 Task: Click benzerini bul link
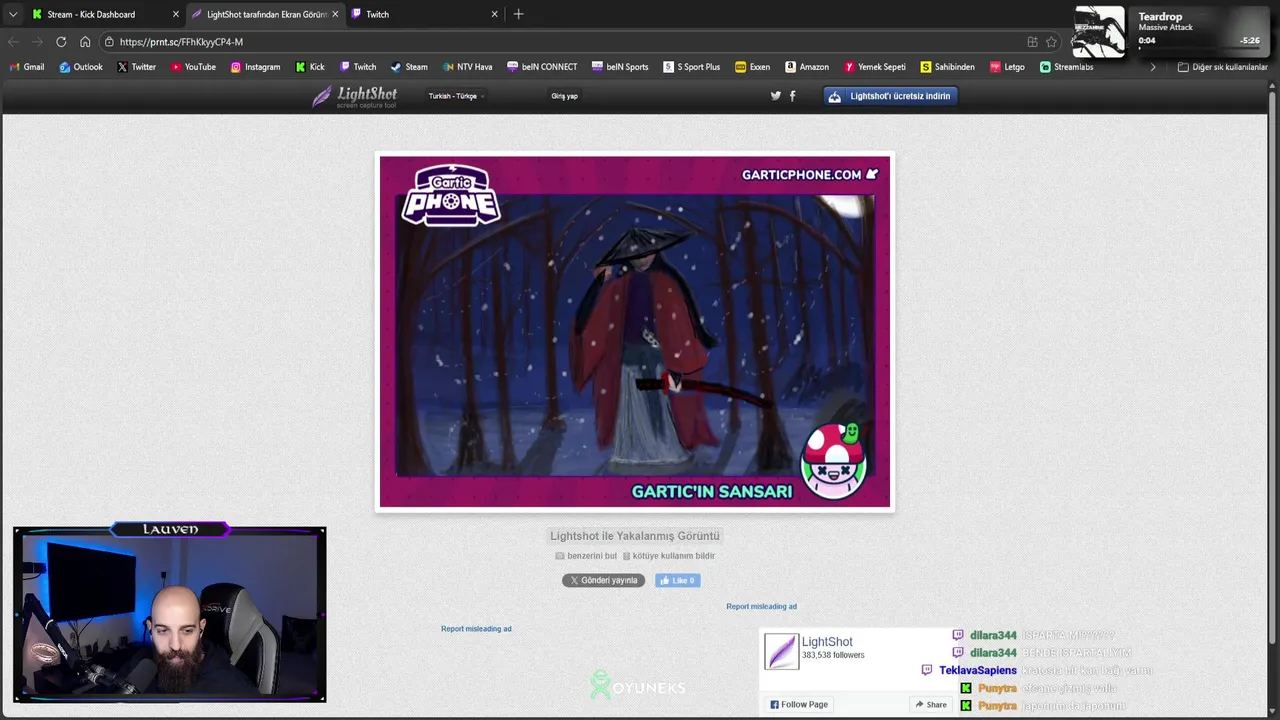tap(586, 556)
